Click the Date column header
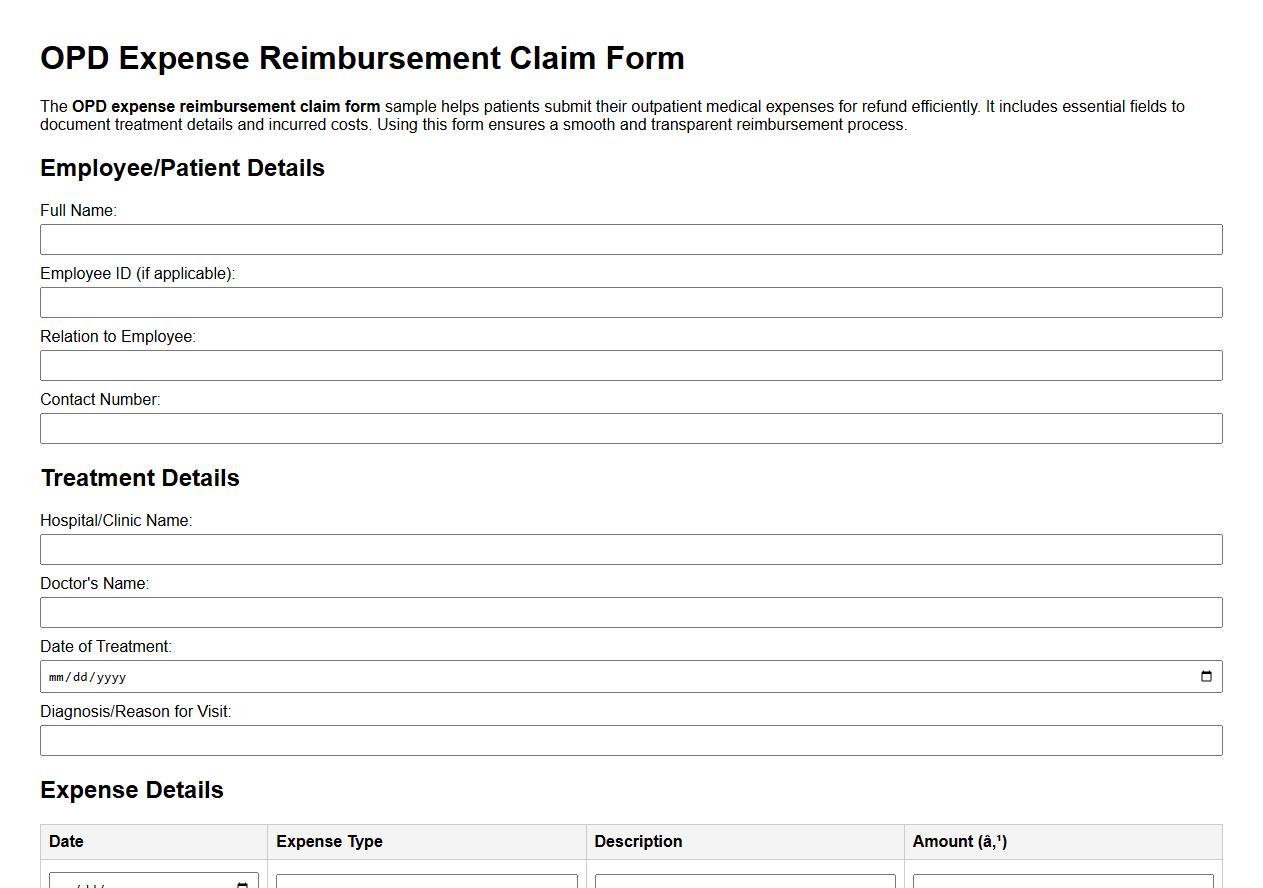1263x888 pixels. point(66,841)
